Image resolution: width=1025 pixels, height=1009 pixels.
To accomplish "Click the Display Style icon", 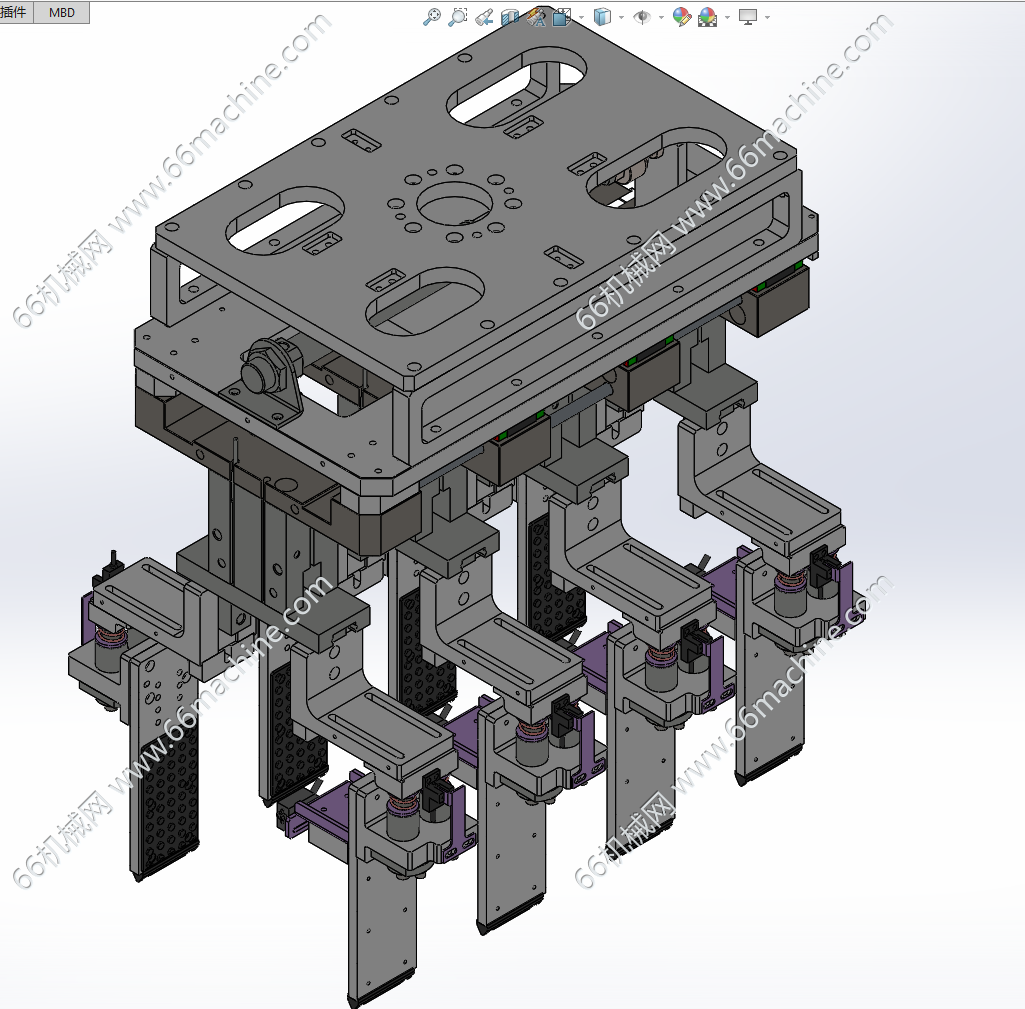I will (602, 16).
